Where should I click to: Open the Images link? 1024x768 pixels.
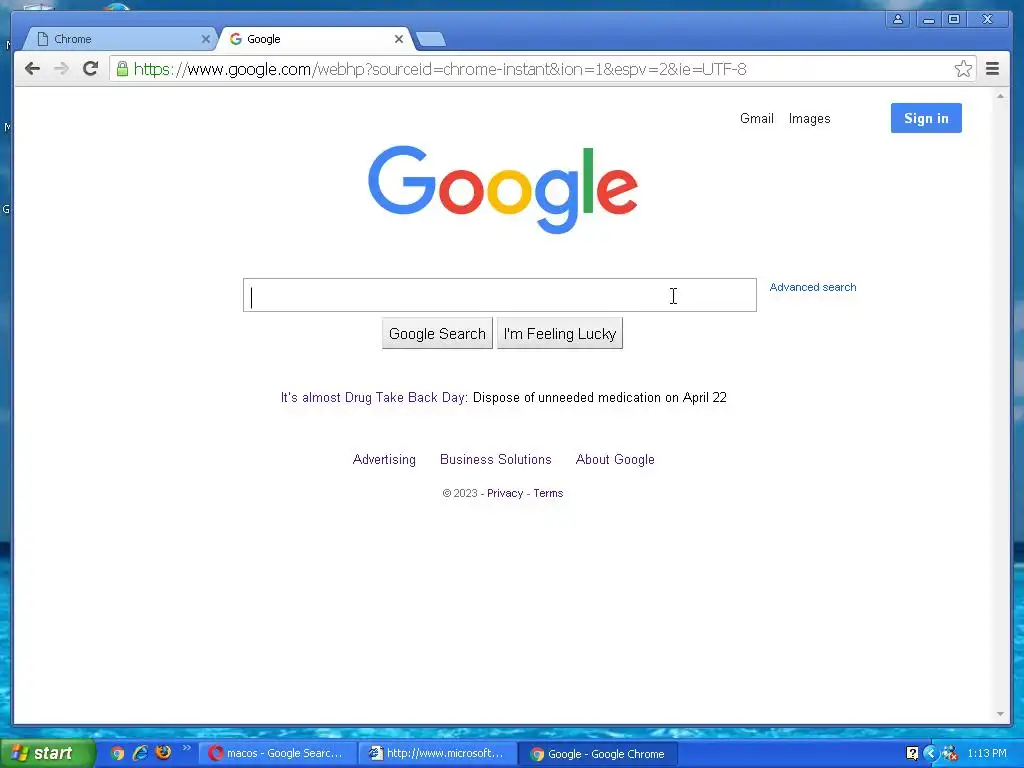coord(809,118)
